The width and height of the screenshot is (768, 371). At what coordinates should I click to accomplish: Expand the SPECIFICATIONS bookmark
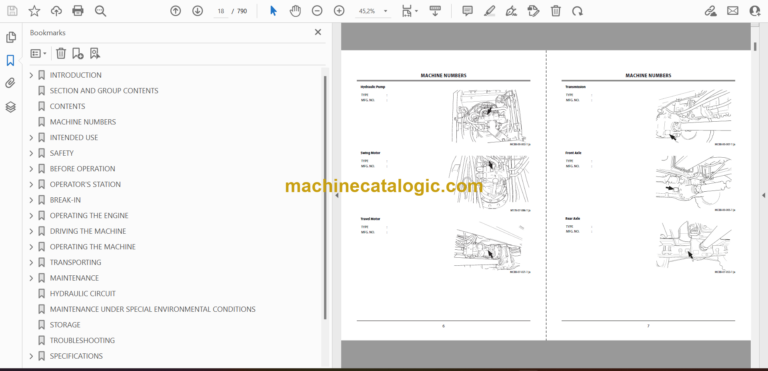tap(31, 356)
